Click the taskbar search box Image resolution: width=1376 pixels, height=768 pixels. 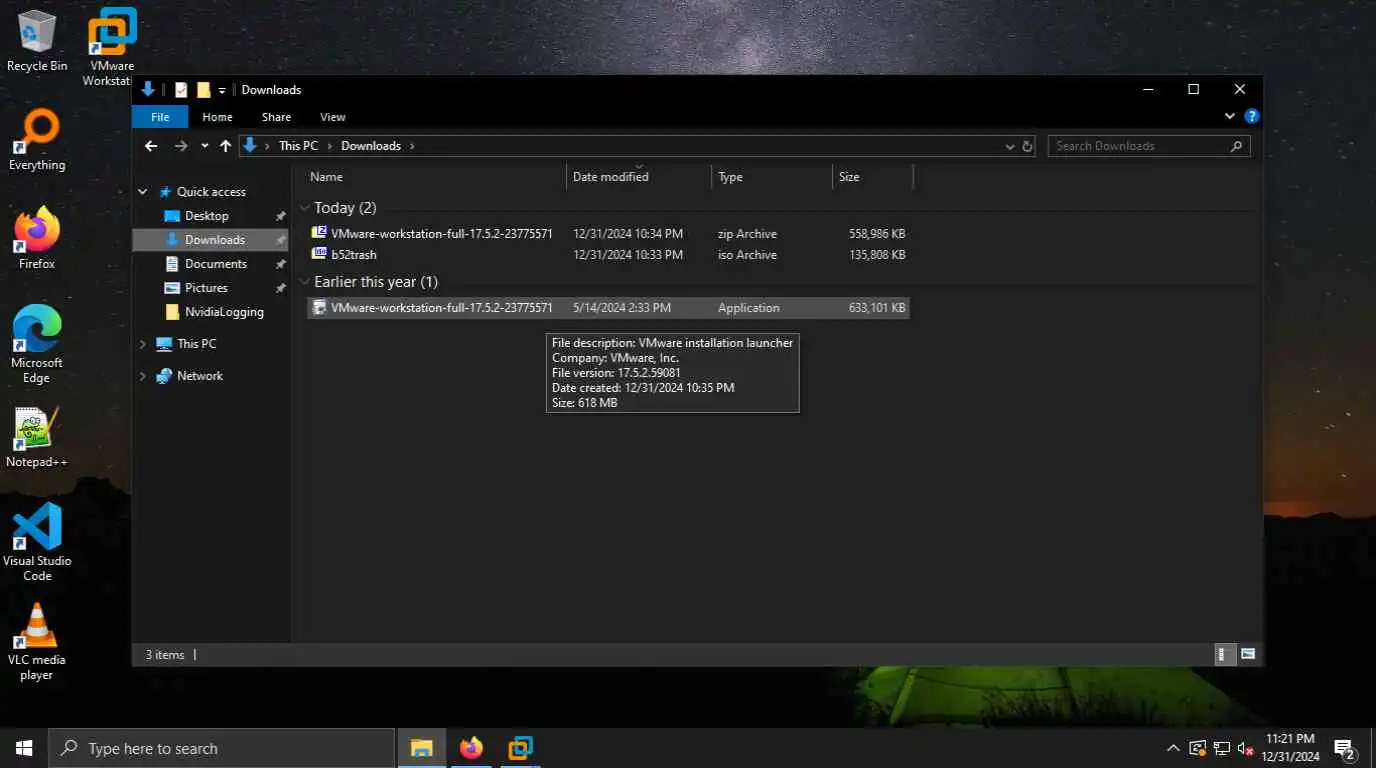pyautogui.click(x=221, y=748)
